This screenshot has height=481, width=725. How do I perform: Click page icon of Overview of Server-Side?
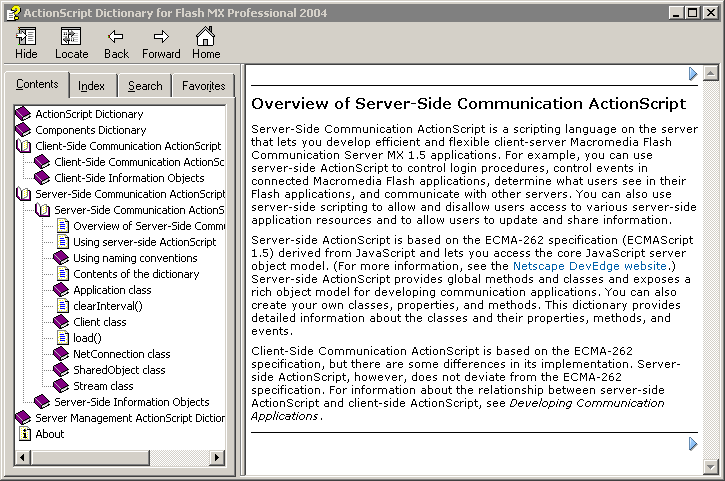tap(63, 226)
